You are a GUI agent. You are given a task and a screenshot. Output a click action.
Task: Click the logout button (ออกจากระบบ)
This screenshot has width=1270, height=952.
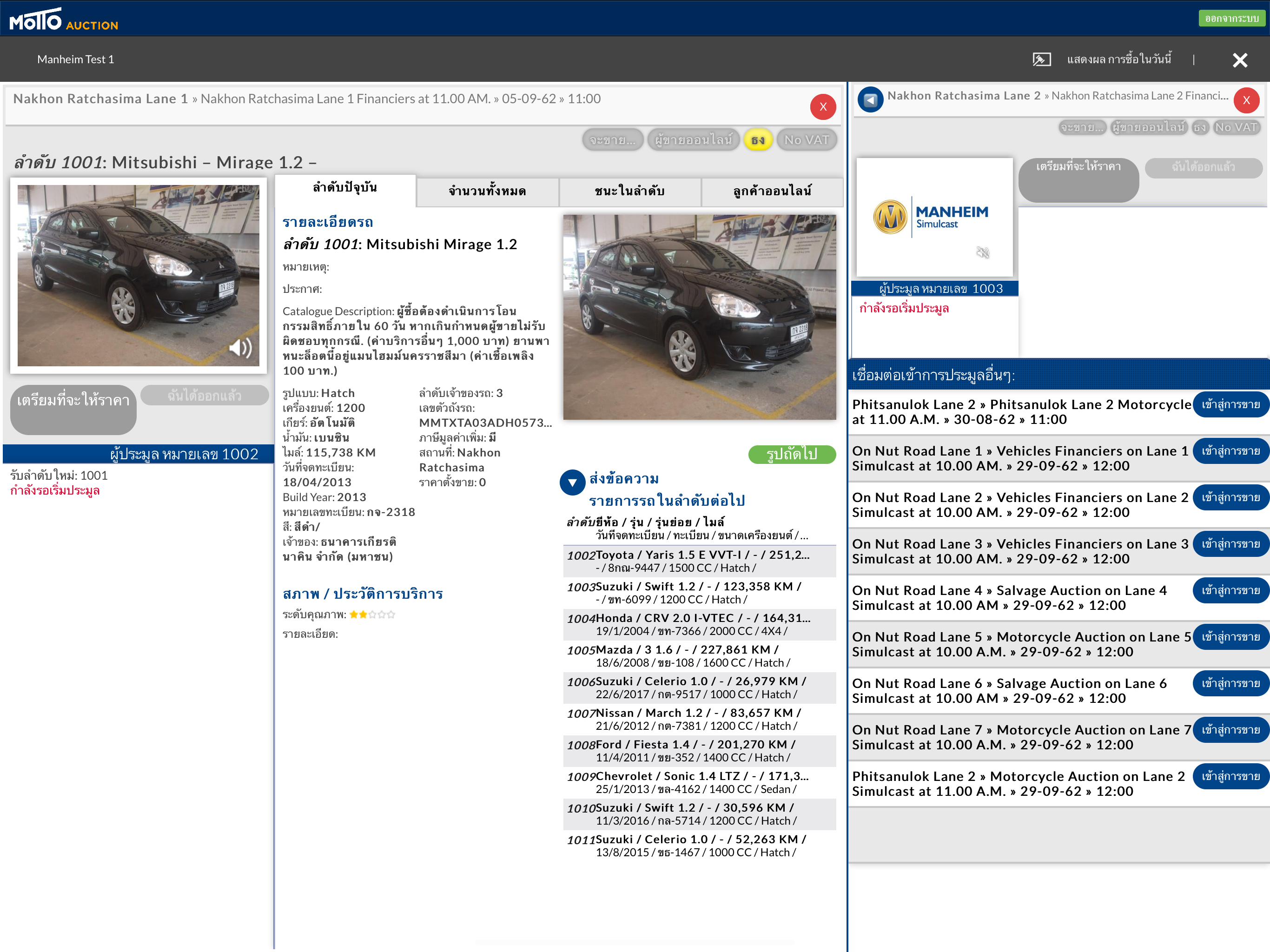pos(1231,19)
